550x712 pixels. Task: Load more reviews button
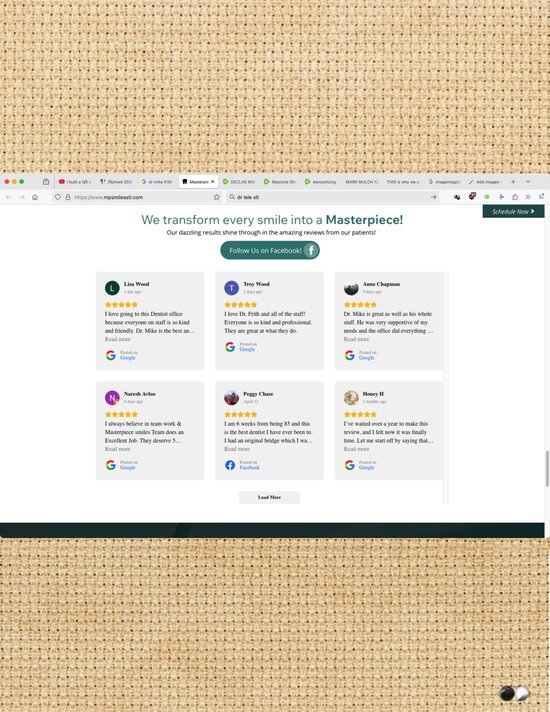(x=269, y=497)
